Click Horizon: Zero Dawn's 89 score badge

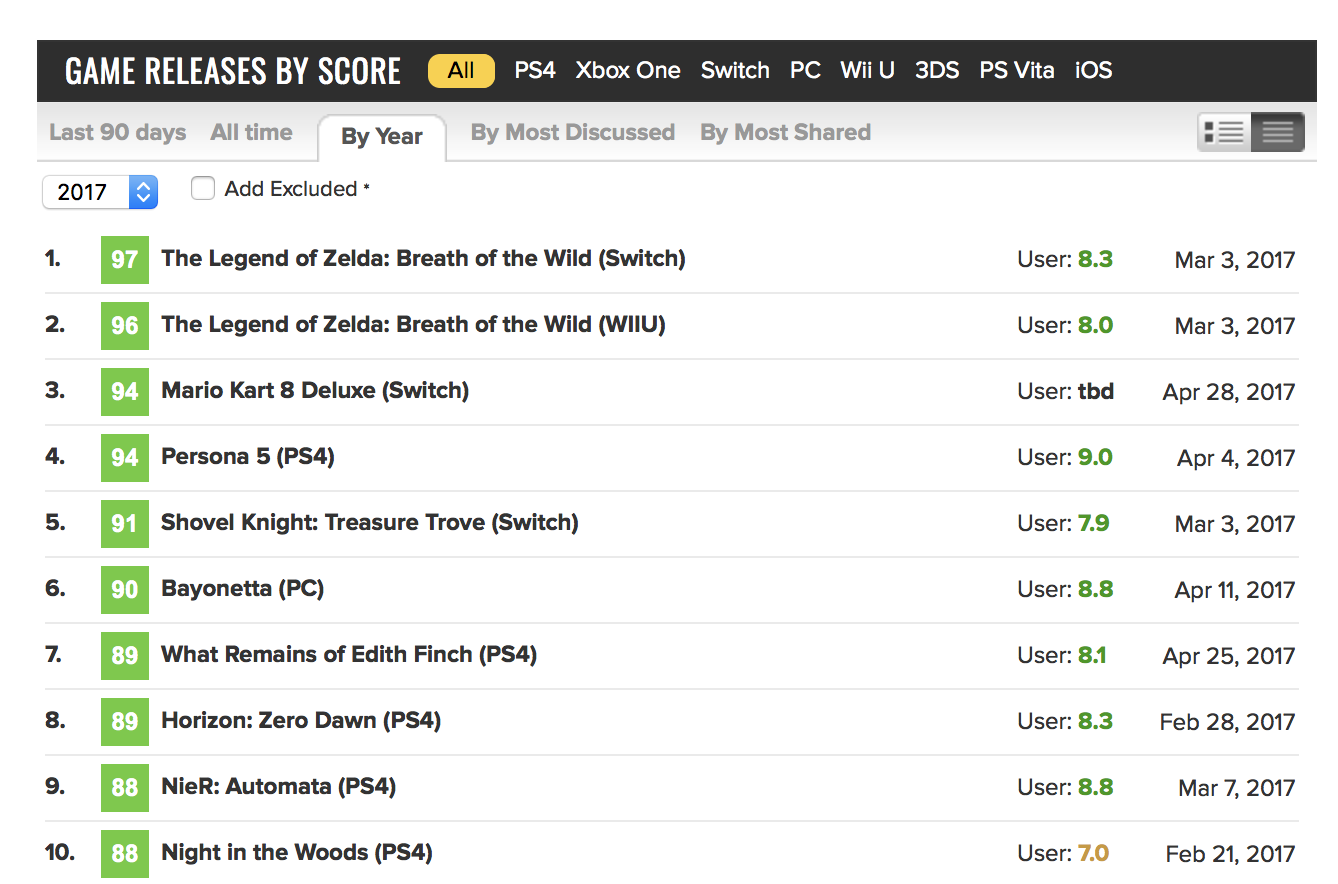tap(125, 722)
